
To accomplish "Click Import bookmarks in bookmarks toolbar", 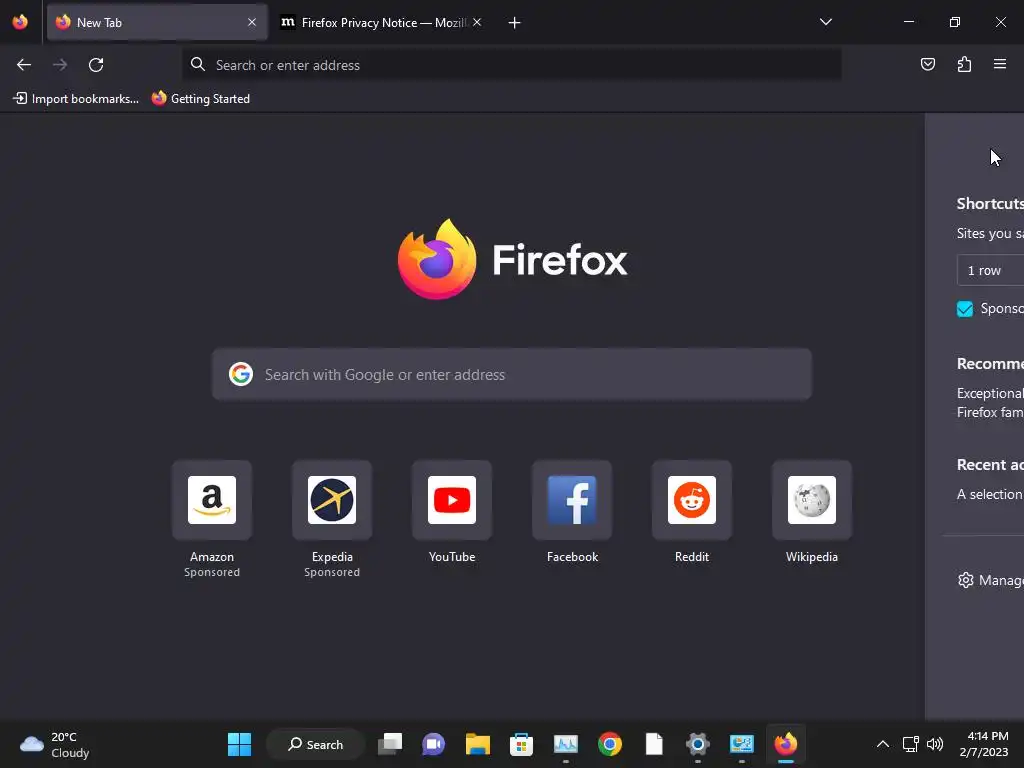I will pos(76,99).
